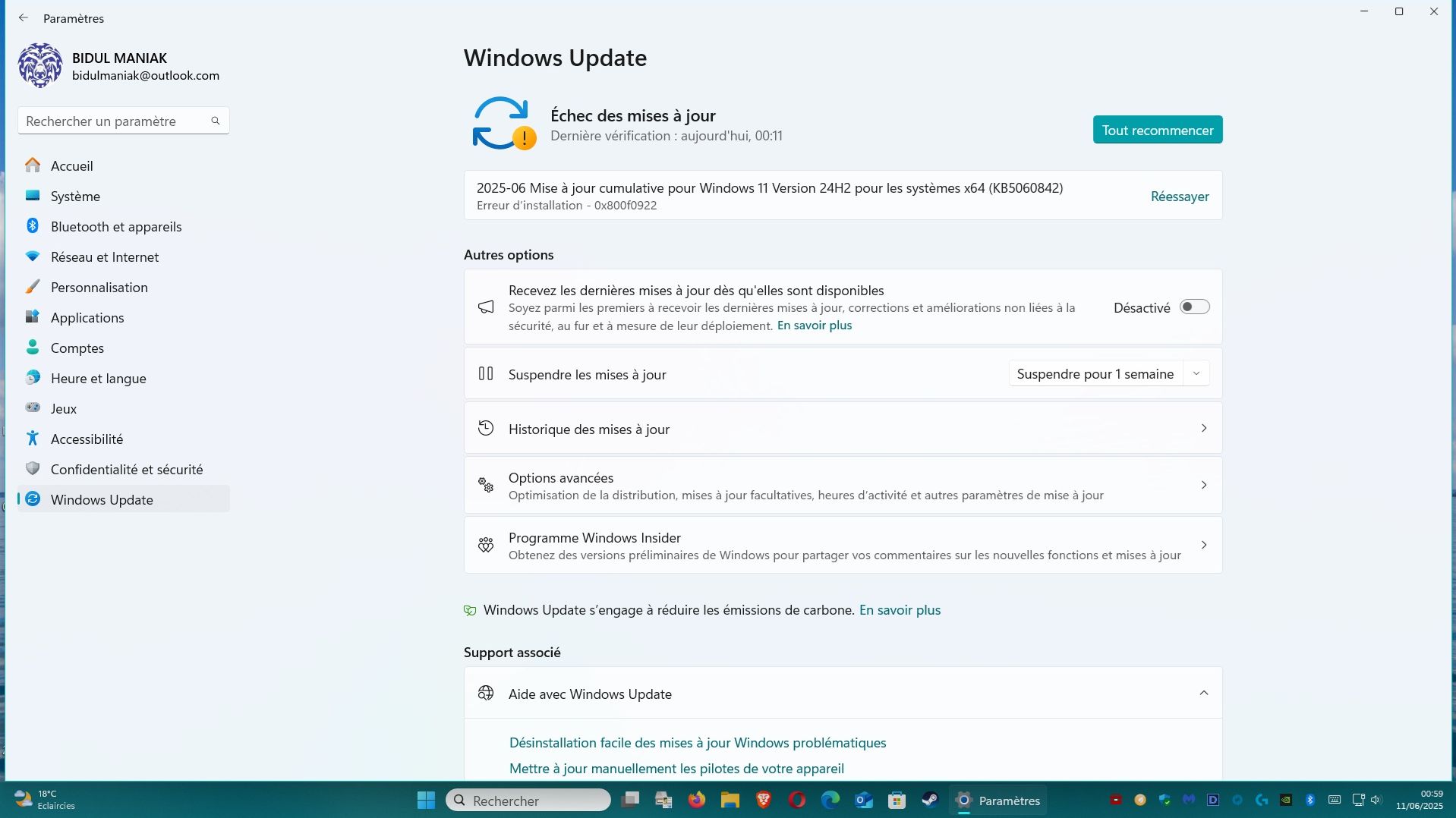Click the green leaf carbon icon
The width and height of the screenshot is (1456, 818).
coord(470,610)
